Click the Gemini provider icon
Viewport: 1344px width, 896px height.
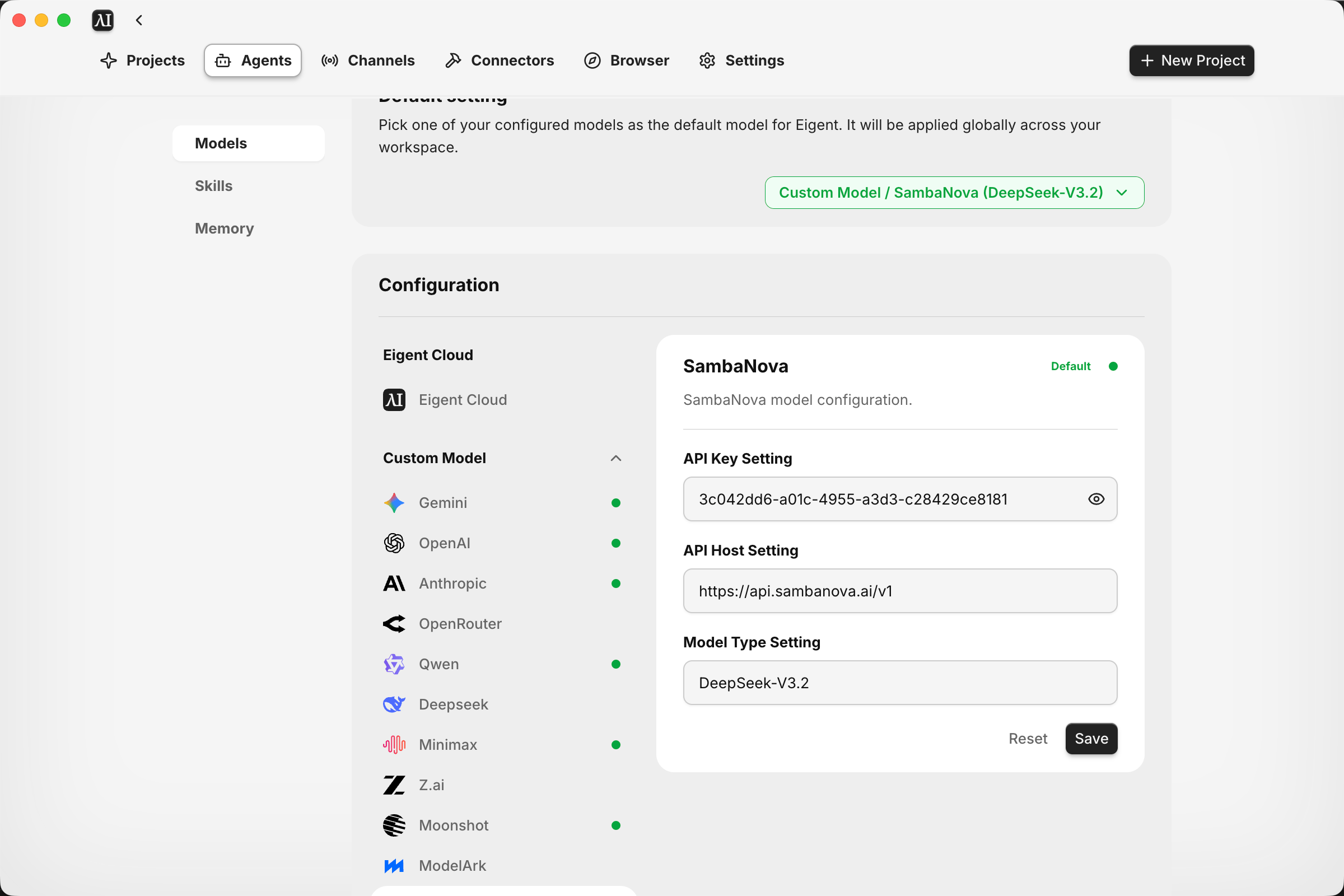[394, 503]
